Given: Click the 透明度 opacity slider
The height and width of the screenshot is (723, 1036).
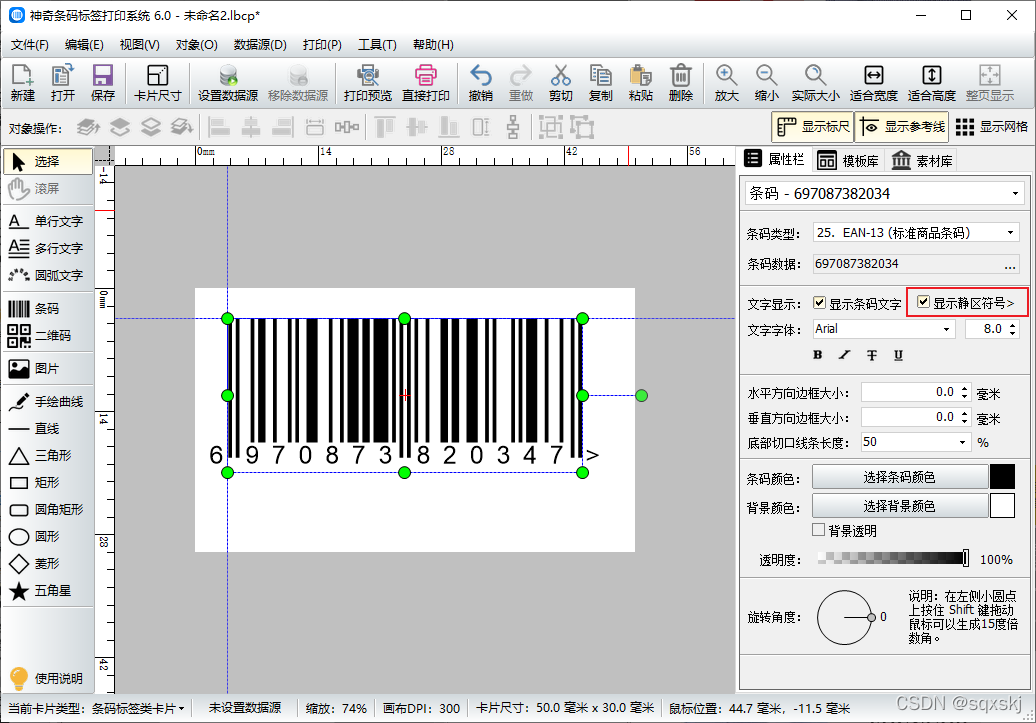Looking at the screenshot, I should [x=893, y=558].
